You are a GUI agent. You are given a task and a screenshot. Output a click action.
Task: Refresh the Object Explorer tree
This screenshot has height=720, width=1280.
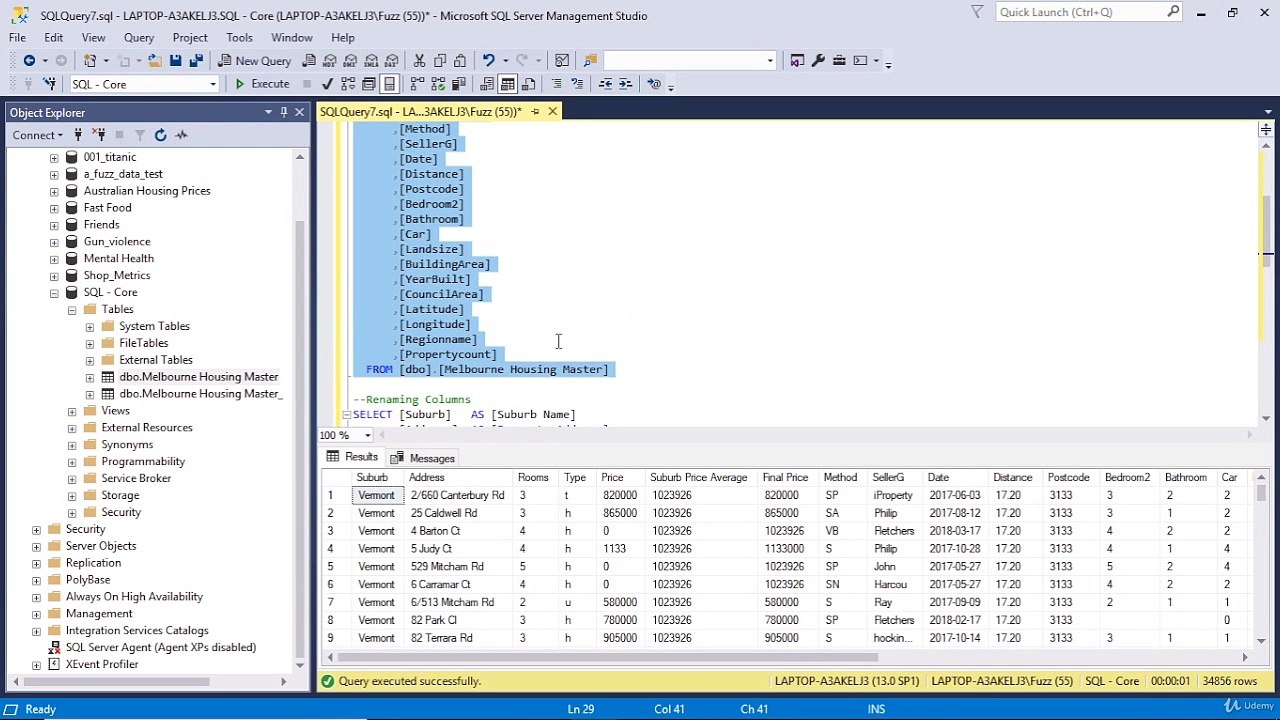point(160,135)
